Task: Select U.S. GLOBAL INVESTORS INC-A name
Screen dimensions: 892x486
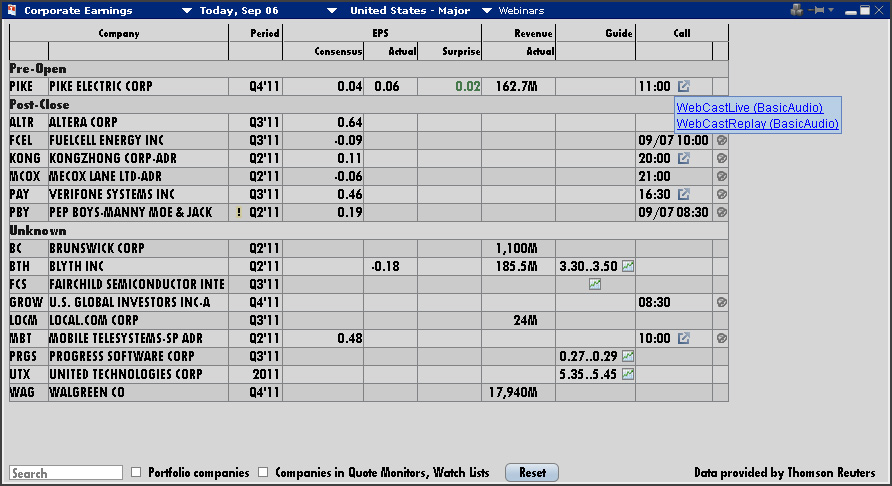Action: point(130,302)
